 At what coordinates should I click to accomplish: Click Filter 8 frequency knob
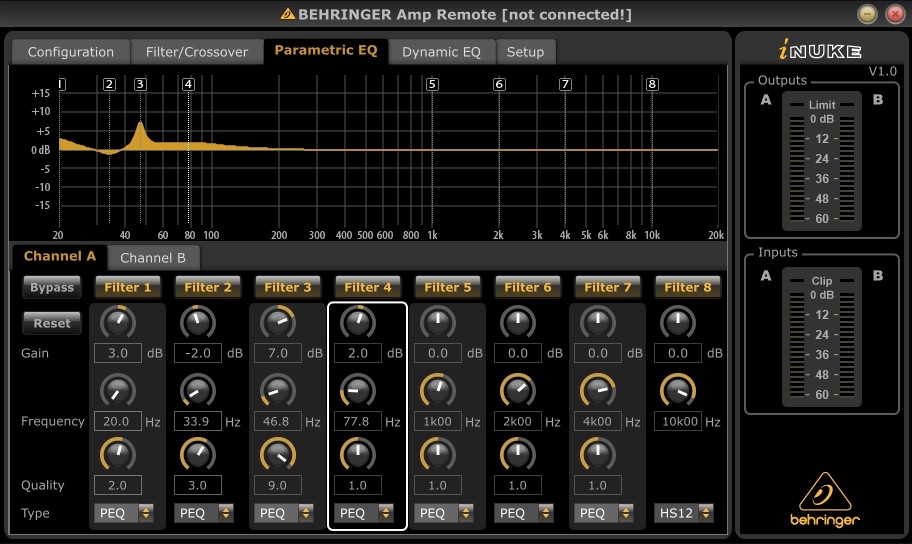(x=678, y=390)
